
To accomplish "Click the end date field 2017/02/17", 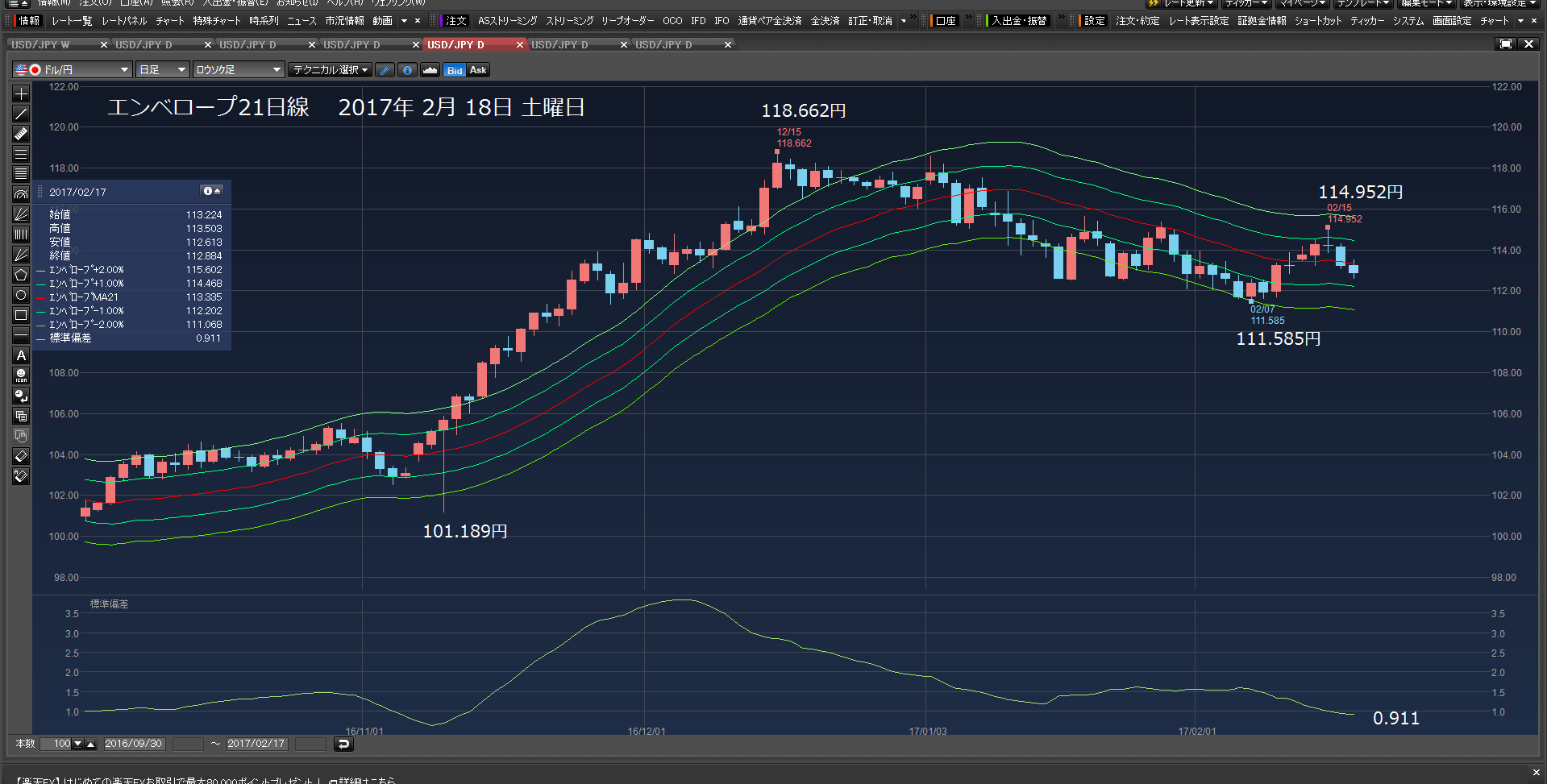I will tap(256, 744).
